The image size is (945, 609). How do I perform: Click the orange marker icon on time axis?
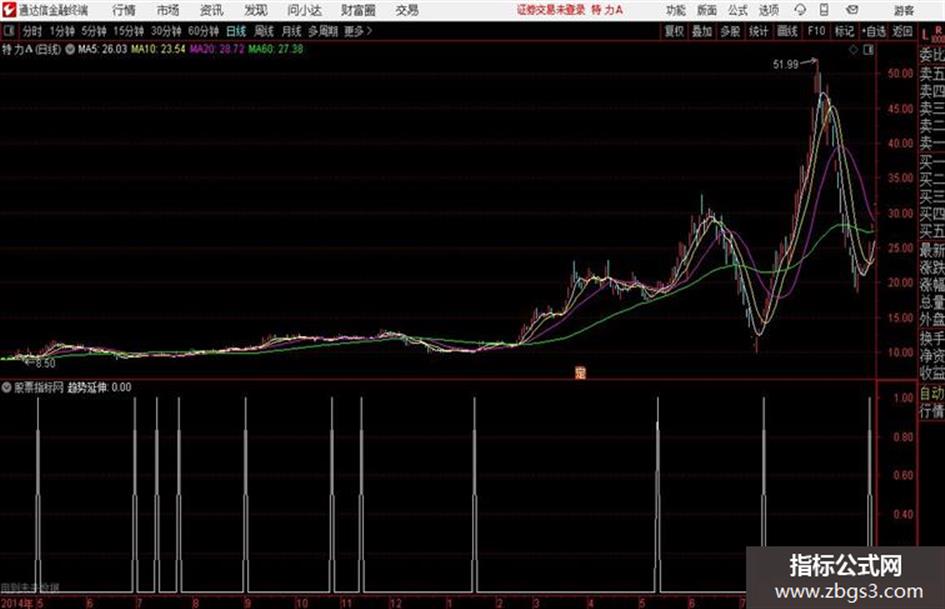(580, 373)
